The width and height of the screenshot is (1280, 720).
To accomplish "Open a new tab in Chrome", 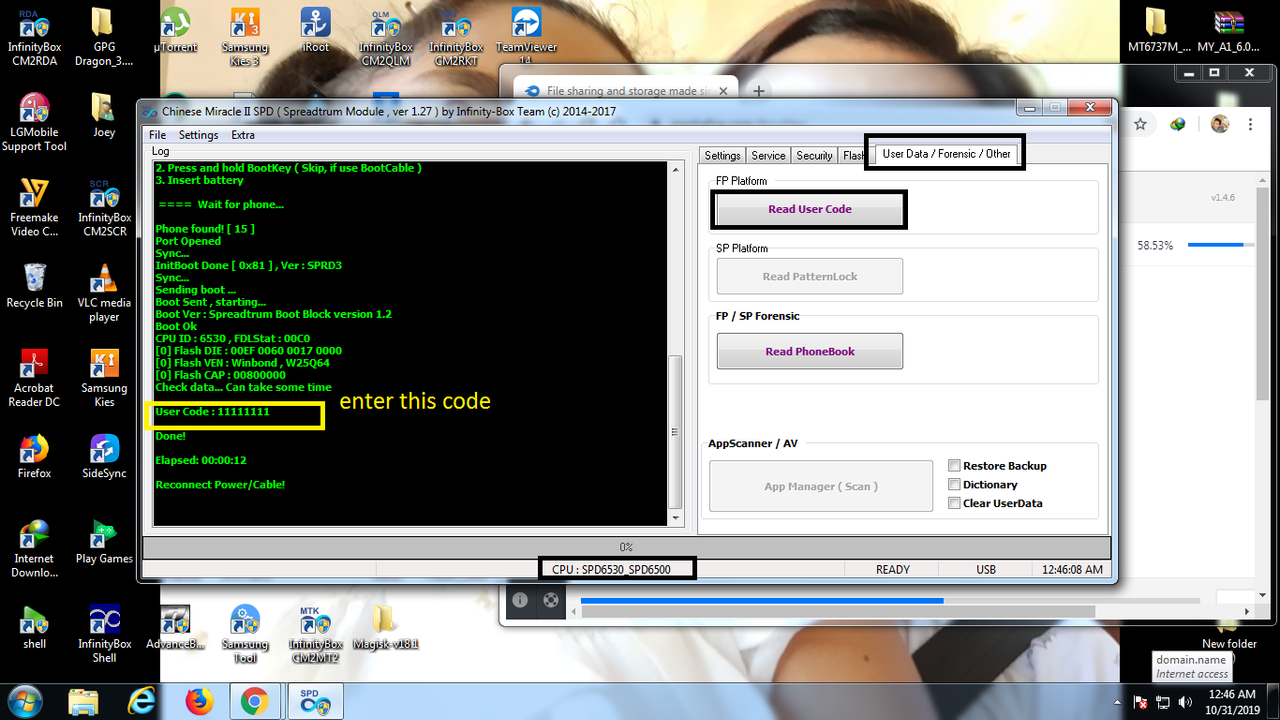I will pos(759,91).
